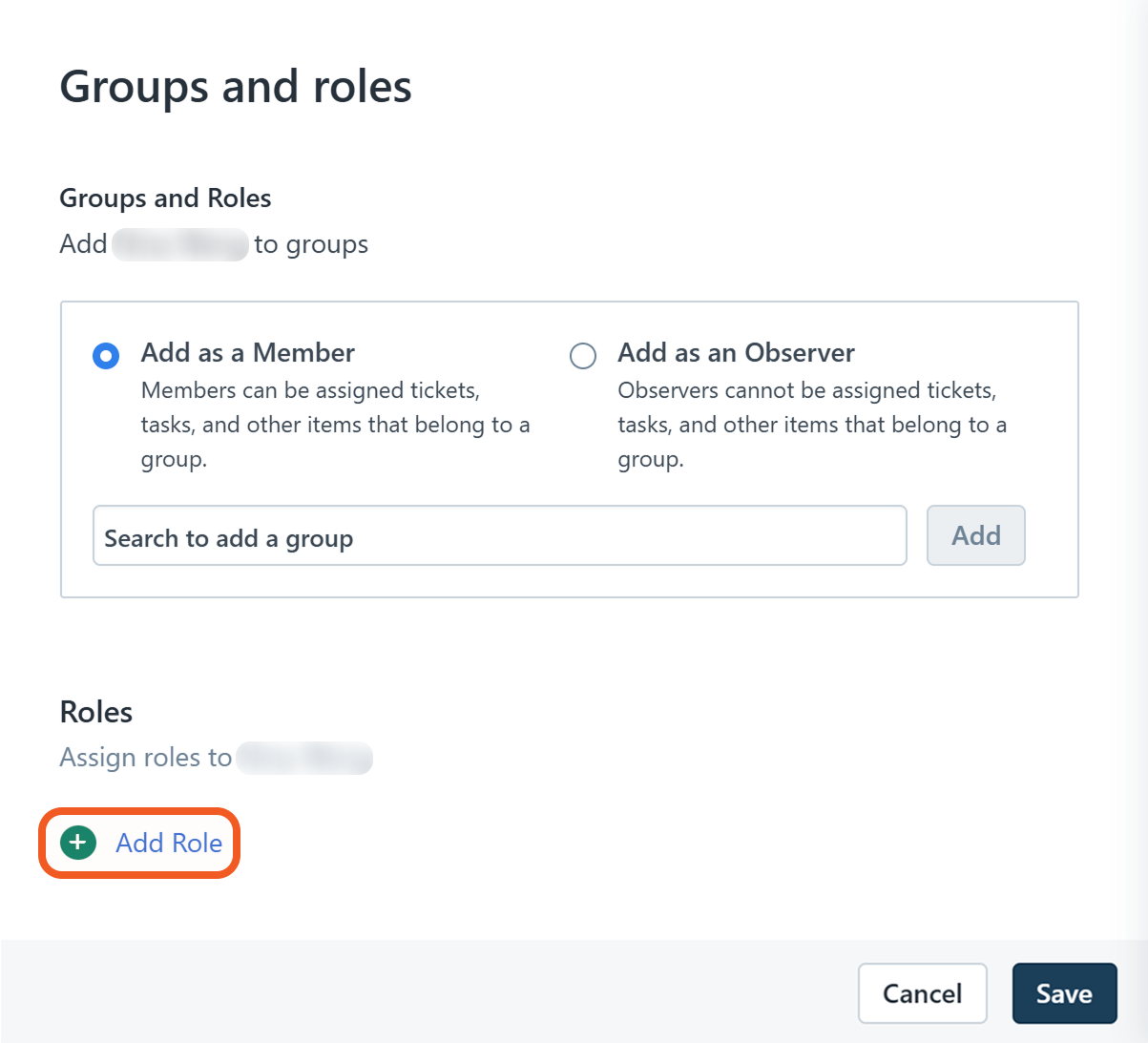Click the filled blue Member radio indicator
The width and height of the screenshot is (1148, 1043).
click(106, 355)
